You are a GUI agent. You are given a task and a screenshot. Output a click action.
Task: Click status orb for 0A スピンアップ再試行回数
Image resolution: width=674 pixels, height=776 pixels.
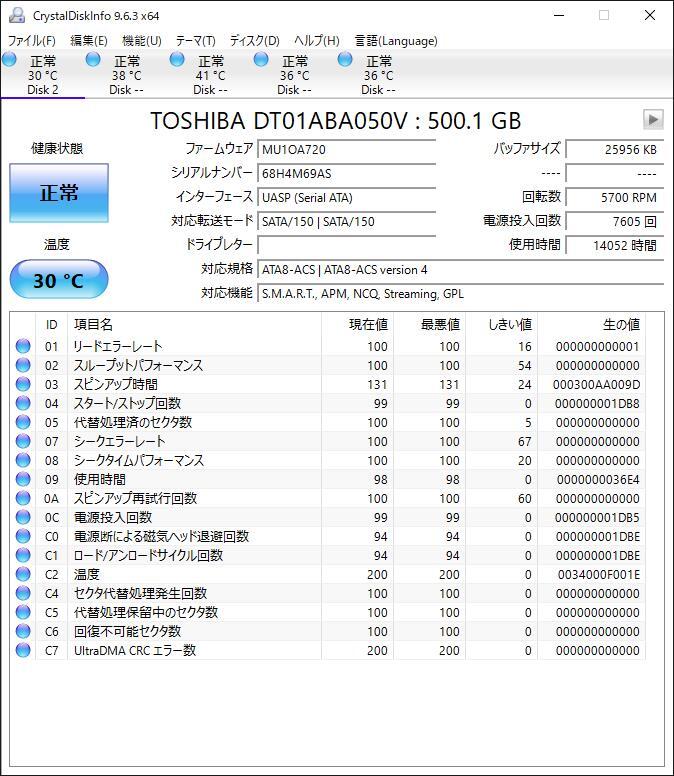(23, 498)
